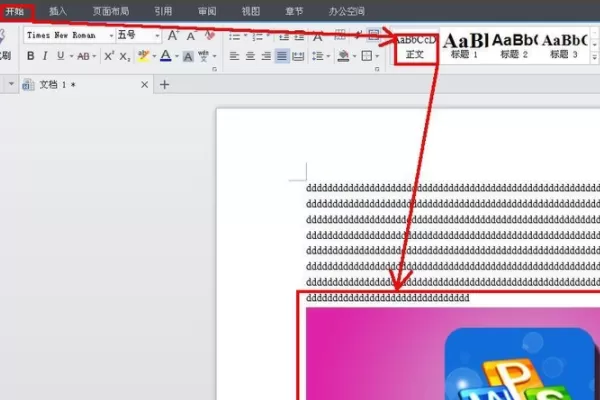Toggle character shading button

click(x=188, y=57)
